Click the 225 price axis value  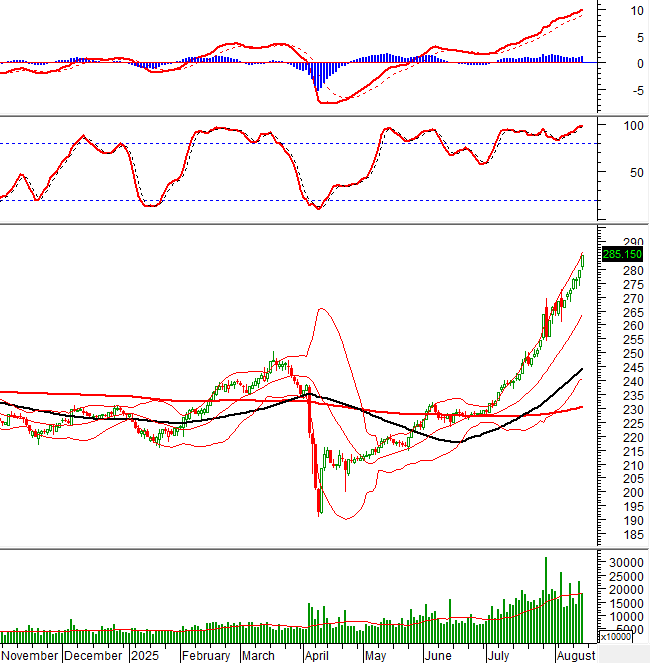(633, 424)
